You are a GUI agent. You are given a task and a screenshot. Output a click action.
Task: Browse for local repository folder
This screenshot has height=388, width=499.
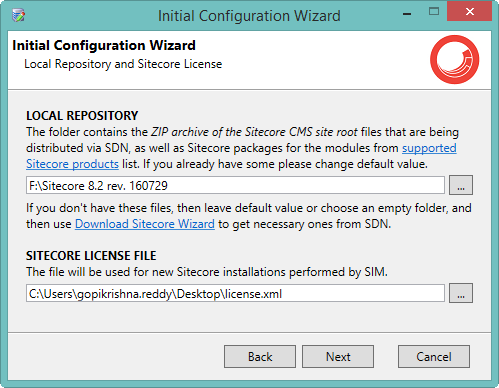point(461,185)
